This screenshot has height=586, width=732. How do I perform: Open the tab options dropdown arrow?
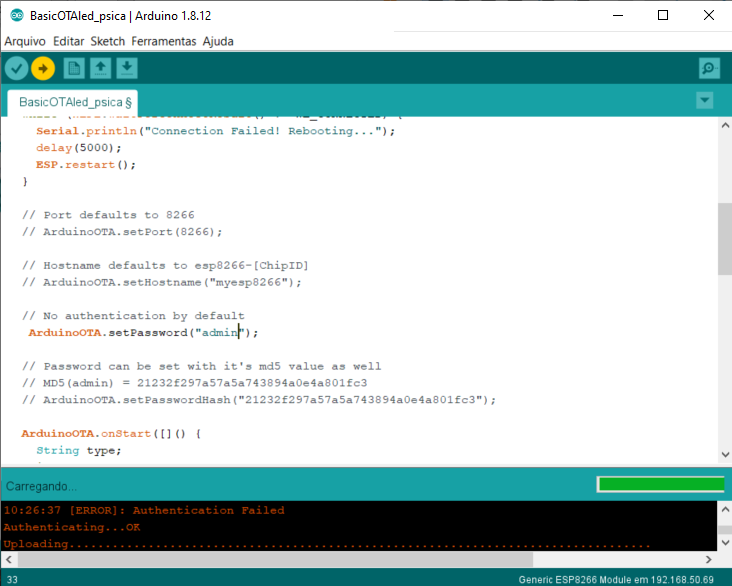(x=704, y=100)
